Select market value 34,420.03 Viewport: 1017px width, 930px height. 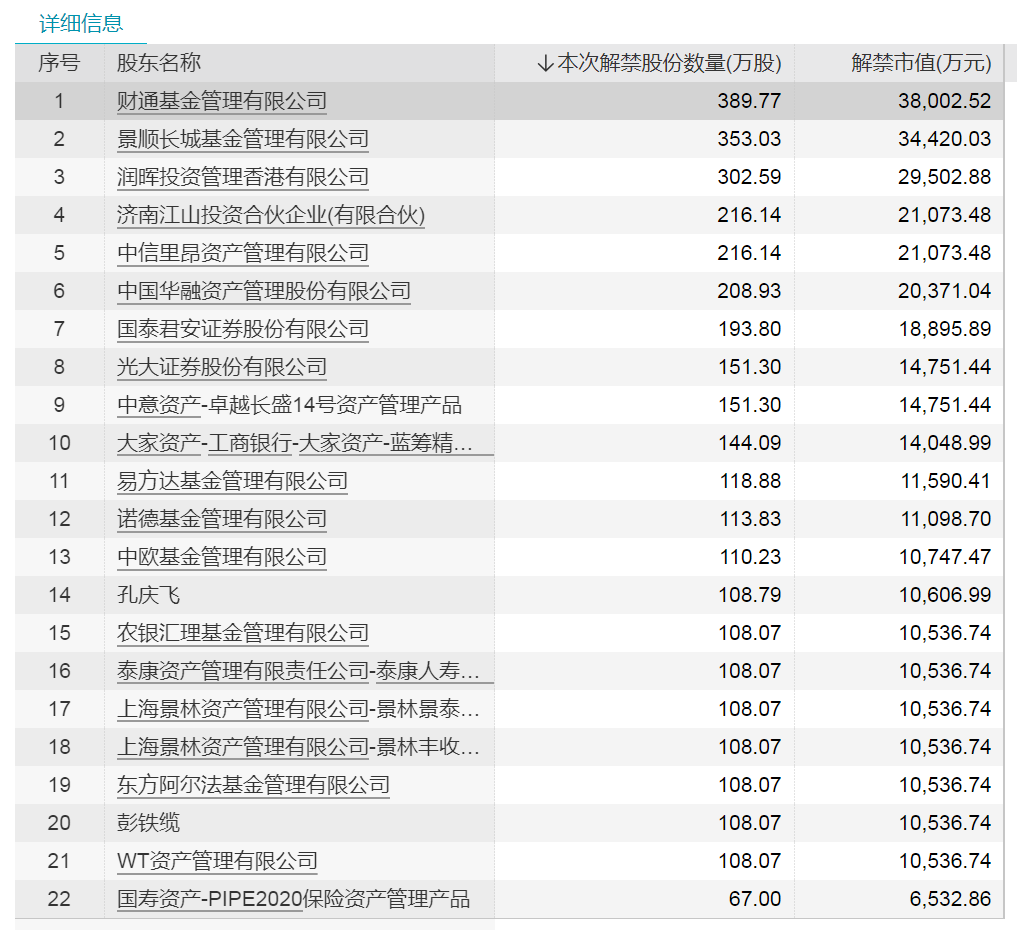(x=944, y=139)
